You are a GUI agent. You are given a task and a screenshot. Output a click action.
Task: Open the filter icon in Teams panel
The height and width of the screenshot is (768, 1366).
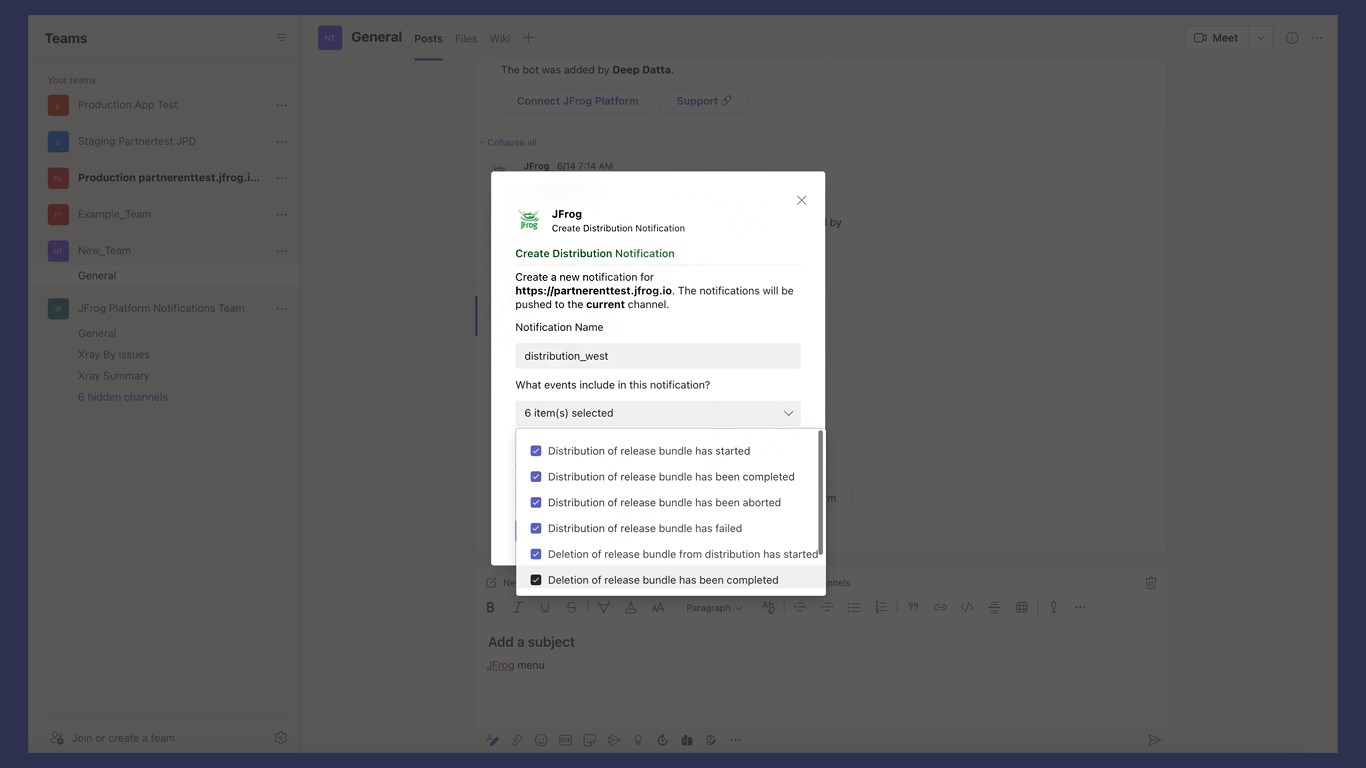(281, 38)
